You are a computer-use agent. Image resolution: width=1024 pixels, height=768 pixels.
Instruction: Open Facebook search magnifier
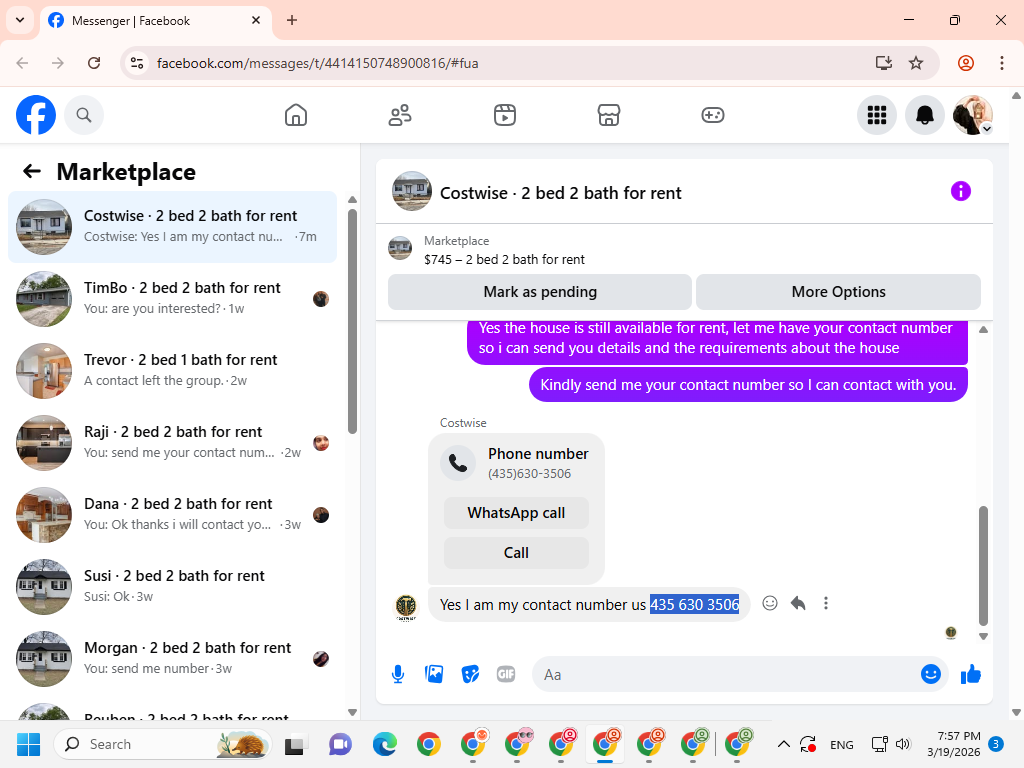[84, 115]
